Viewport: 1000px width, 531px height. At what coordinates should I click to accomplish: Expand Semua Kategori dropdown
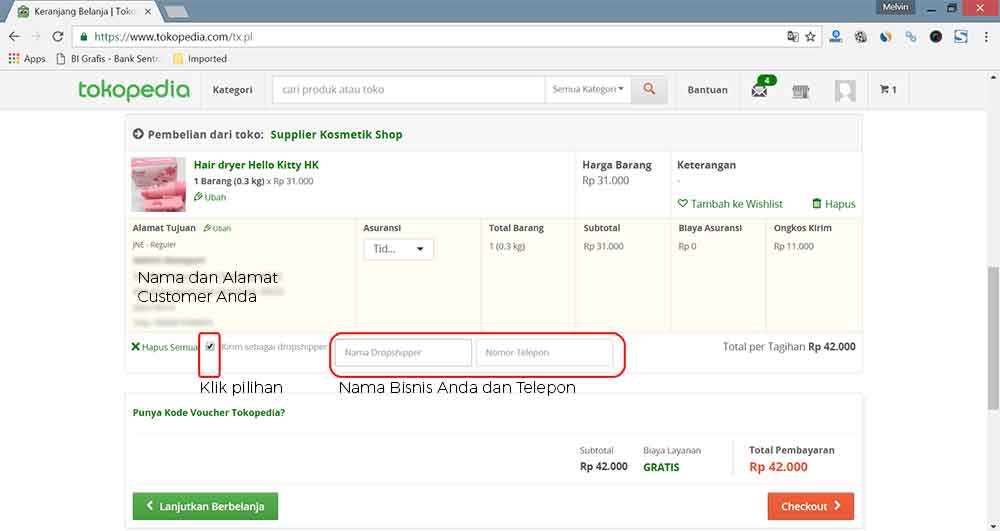point(588,90)
